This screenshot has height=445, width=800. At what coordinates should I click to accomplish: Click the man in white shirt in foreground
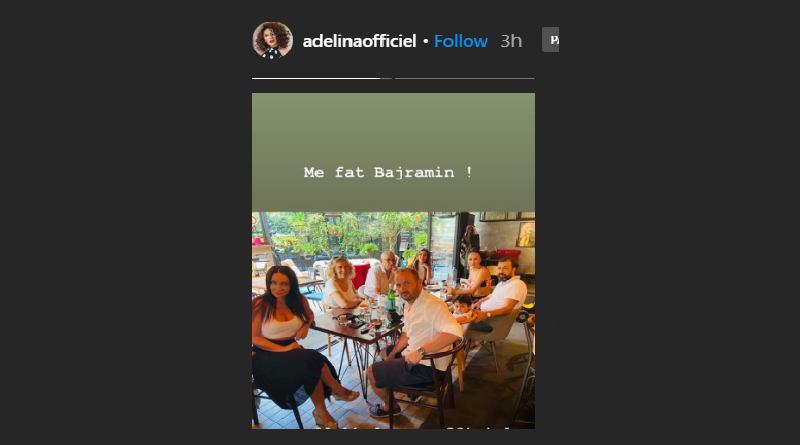coord(418,325)
